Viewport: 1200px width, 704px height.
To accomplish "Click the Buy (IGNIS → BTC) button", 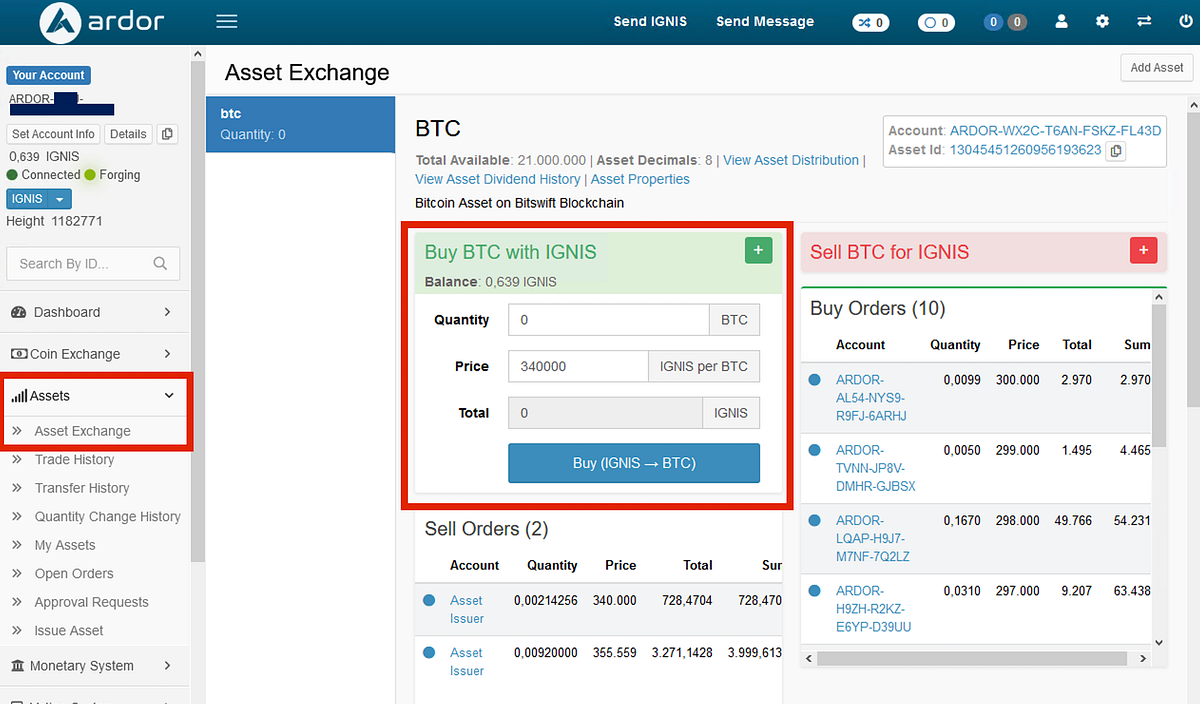I will click(x=634, y=463).
